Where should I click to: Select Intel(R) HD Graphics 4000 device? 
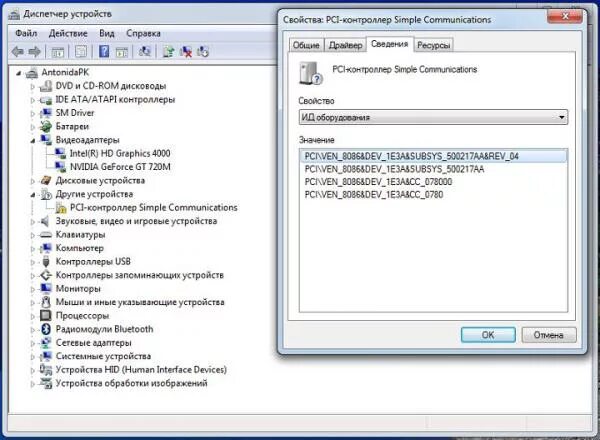coord(120,153)
